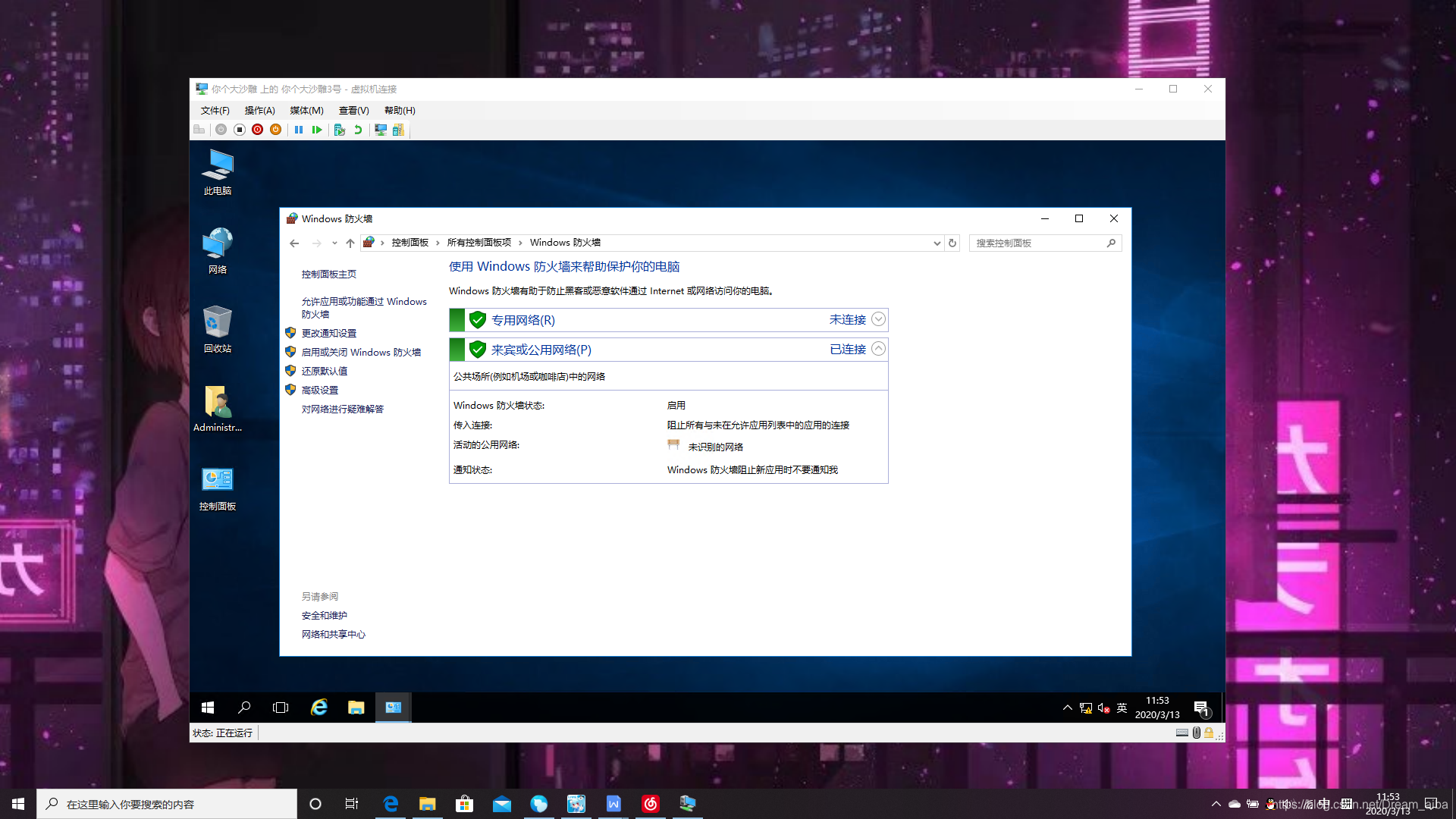Click the revert green arrow icon
This screenshot has height=819, width=1456.
pos(358,130)
